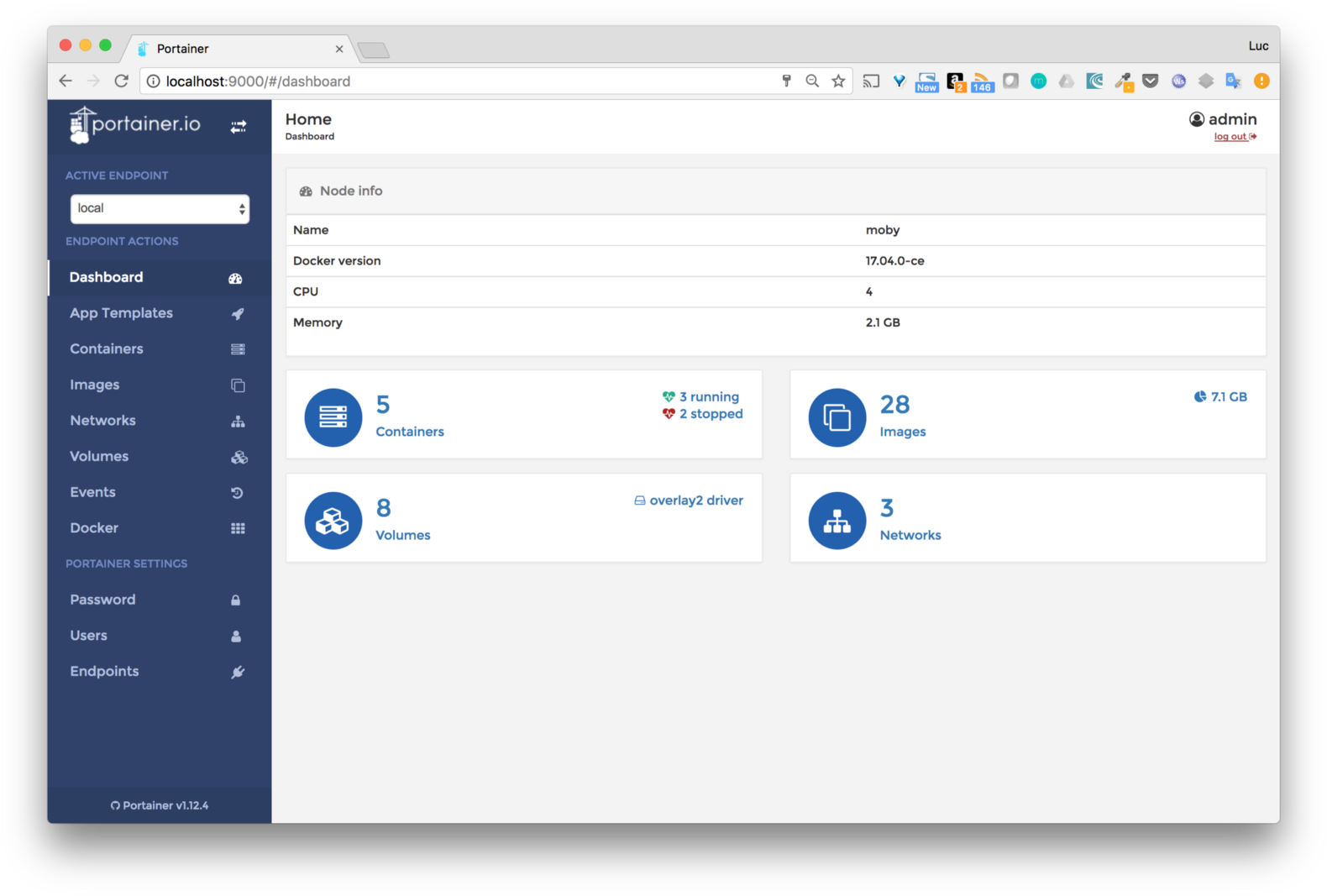Open the browser zoom magnifier icon
Screen dimensions: 1327x896
click(x=812, y=81)
